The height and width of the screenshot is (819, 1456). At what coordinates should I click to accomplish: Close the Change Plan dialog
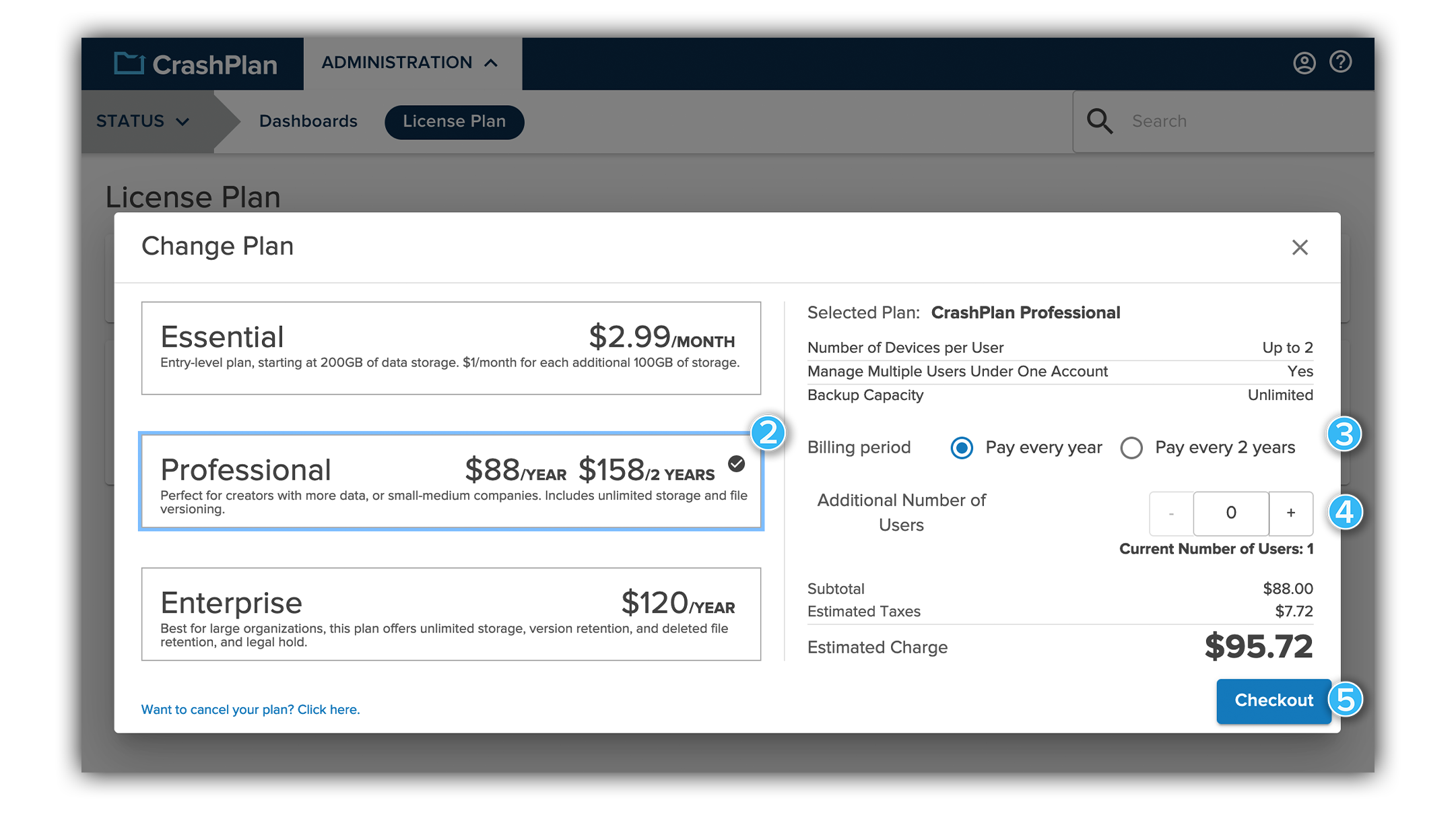pos(1300,247)
